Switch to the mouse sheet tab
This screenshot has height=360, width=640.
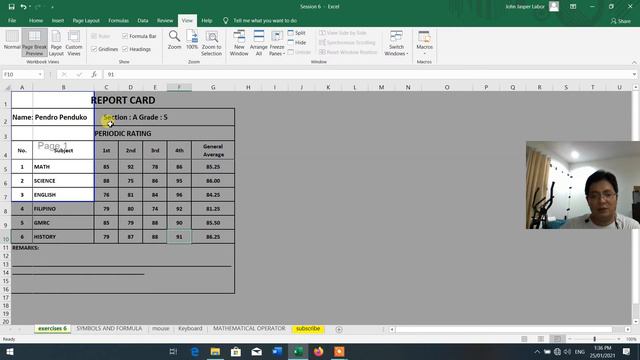[x=160, y=329]
